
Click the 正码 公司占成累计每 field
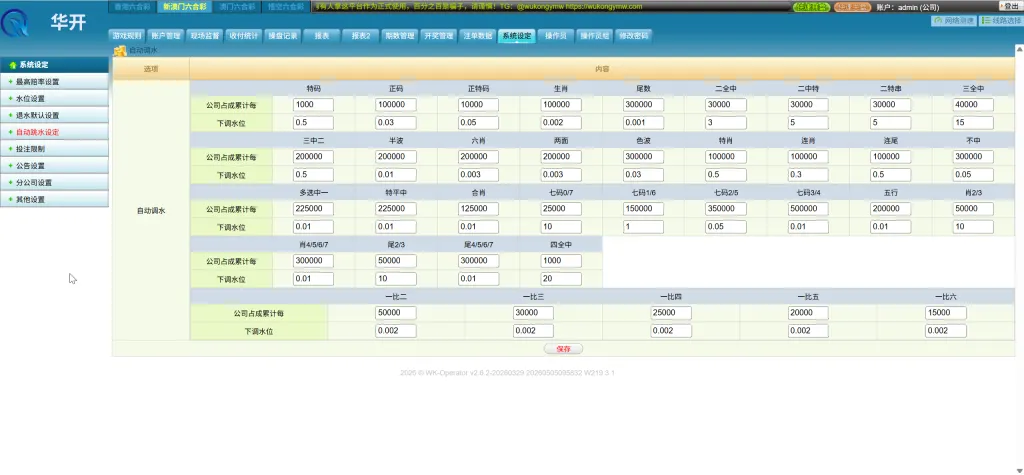pyautogui.click(x=396, y=105)
